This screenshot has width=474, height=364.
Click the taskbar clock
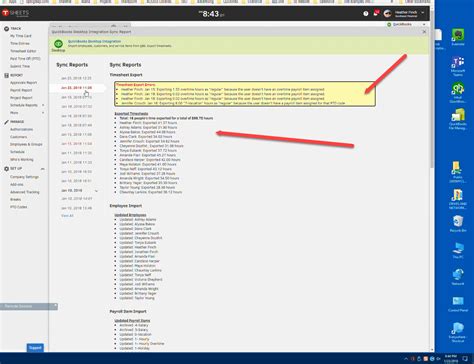coord(451,358)
